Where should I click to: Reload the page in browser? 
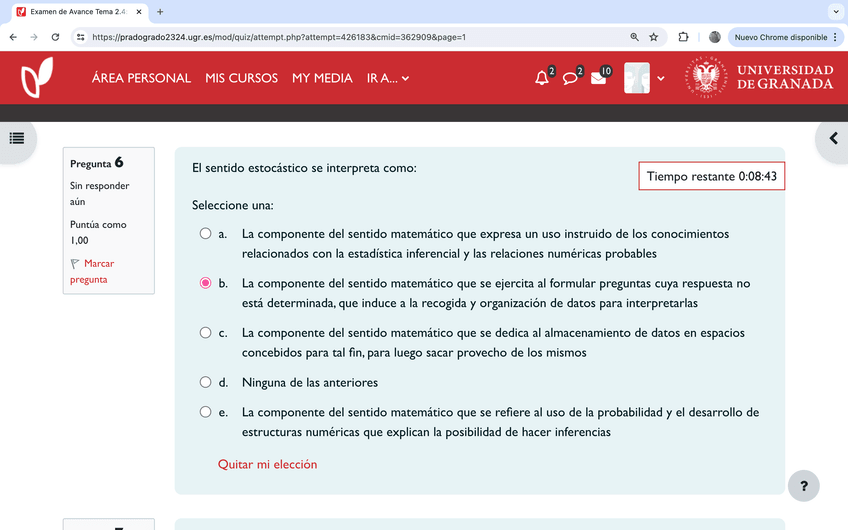[x=55, y=37]
